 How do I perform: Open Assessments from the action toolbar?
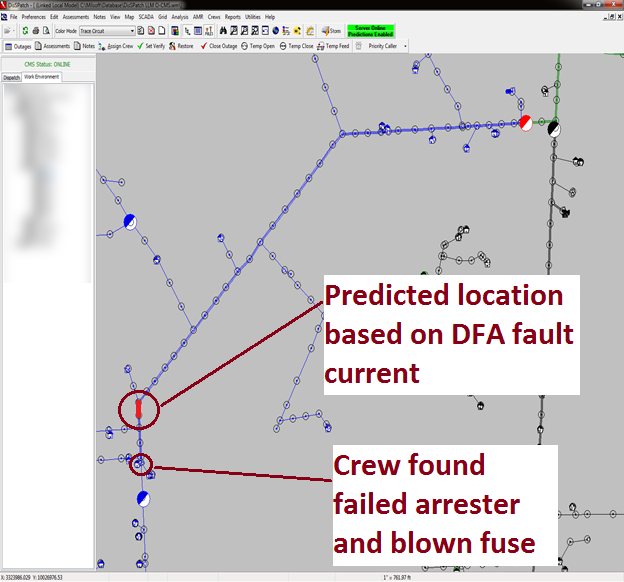pyautogui.click(x=53, y=46)
